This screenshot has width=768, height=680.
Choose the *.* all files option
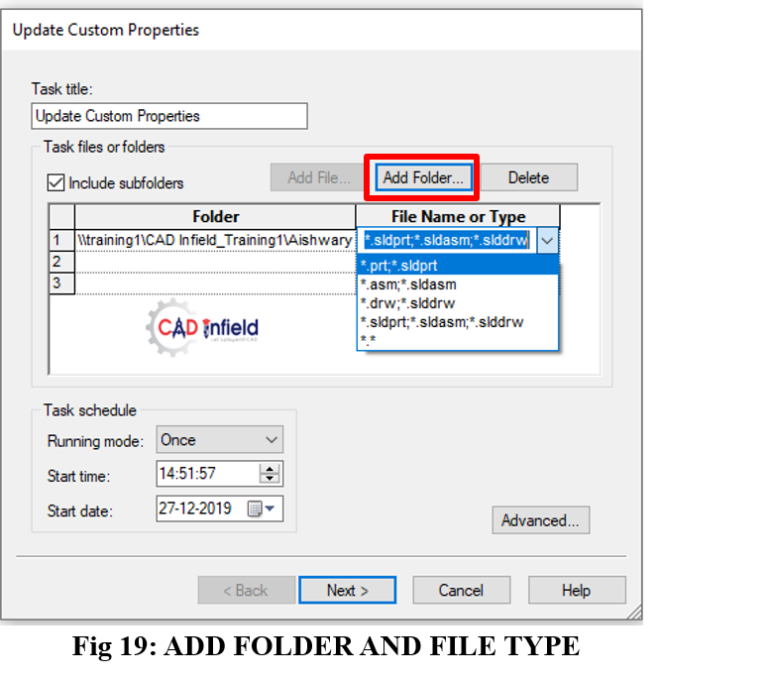coord(458,340)
